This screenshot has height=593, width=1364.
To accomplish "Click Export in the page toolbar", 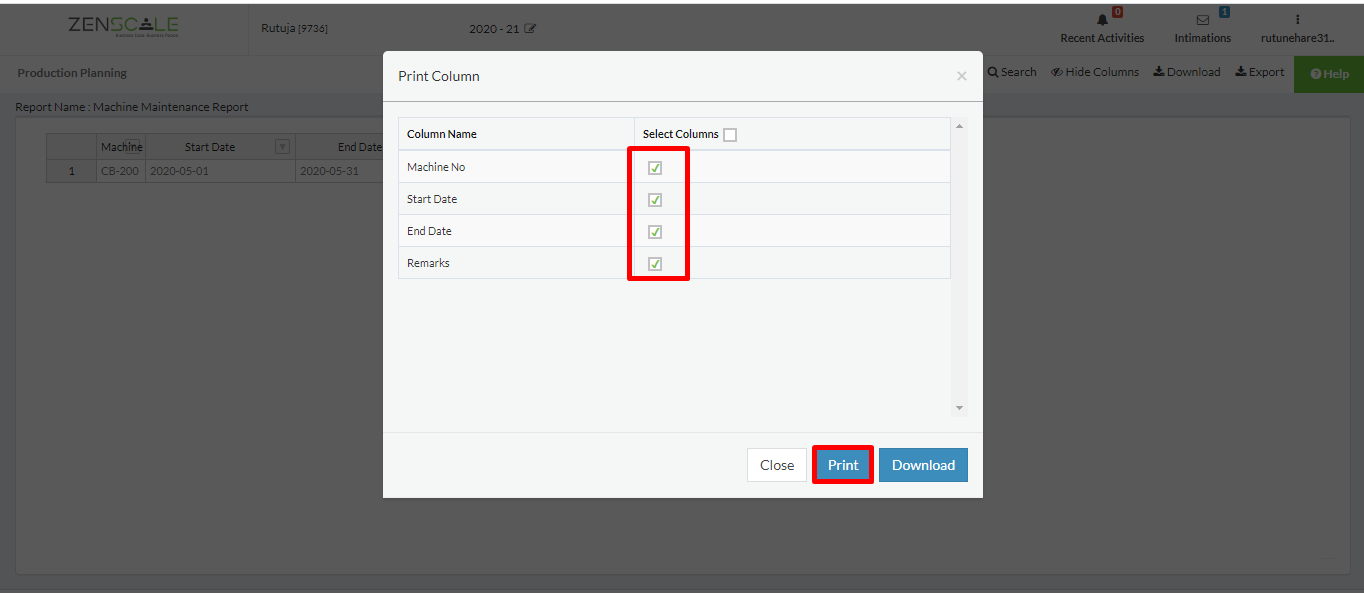I will pos(1260,72).
